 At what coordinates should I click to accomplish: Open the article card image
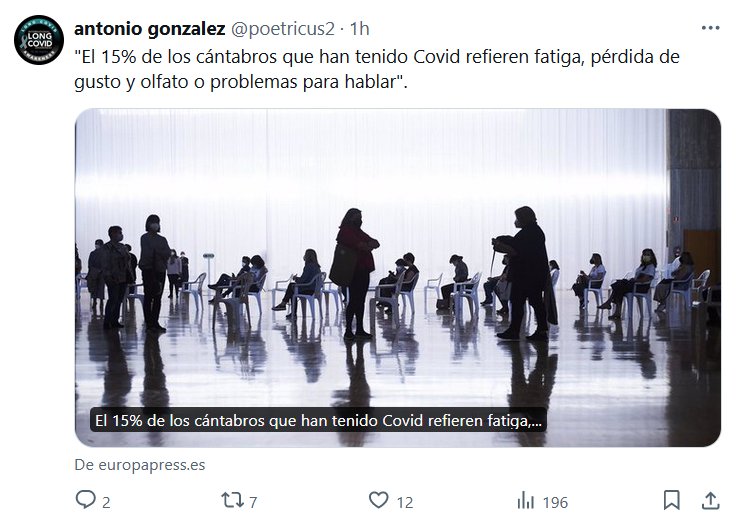pos(397,278)
